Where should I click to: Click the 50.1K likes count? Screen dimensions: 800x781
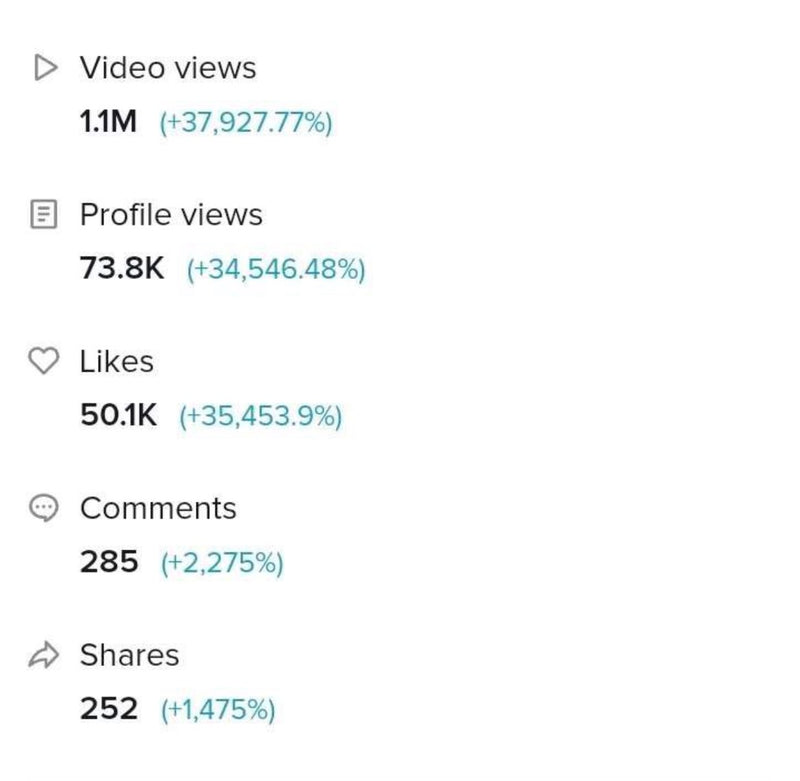[118, 416]
